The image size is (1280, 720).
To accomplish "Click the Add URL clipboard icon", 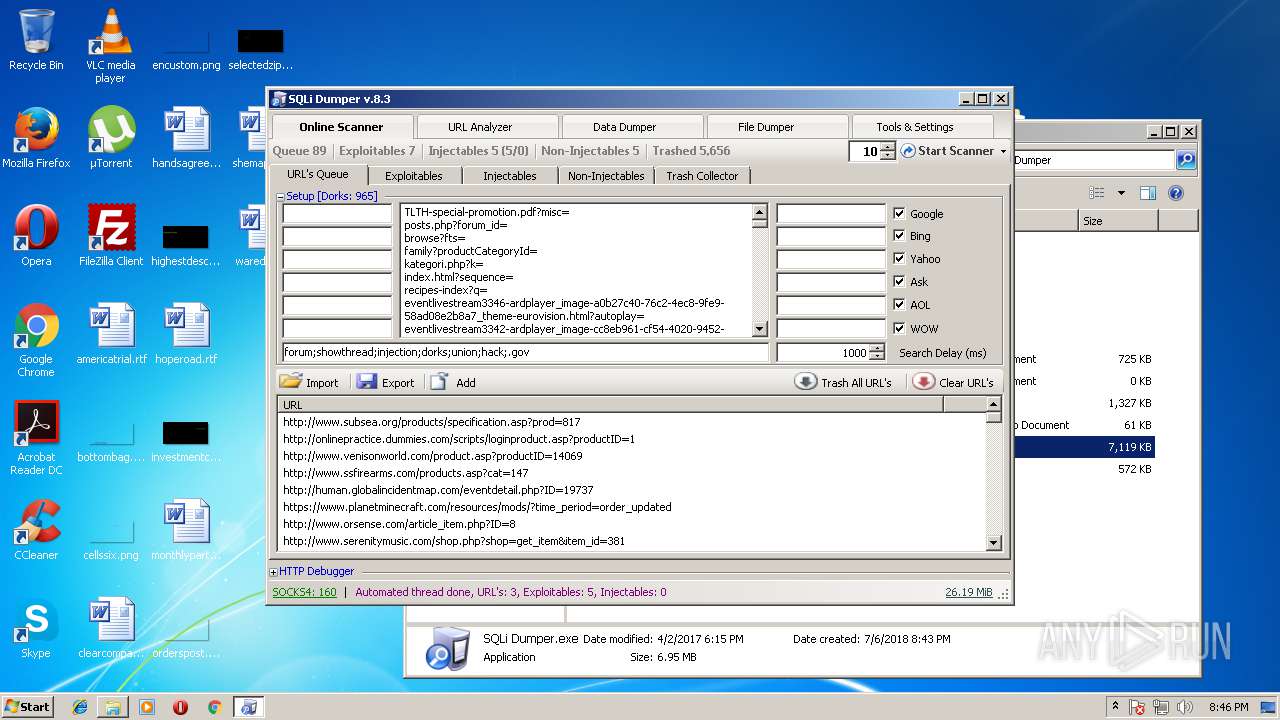I will (440, 382).
